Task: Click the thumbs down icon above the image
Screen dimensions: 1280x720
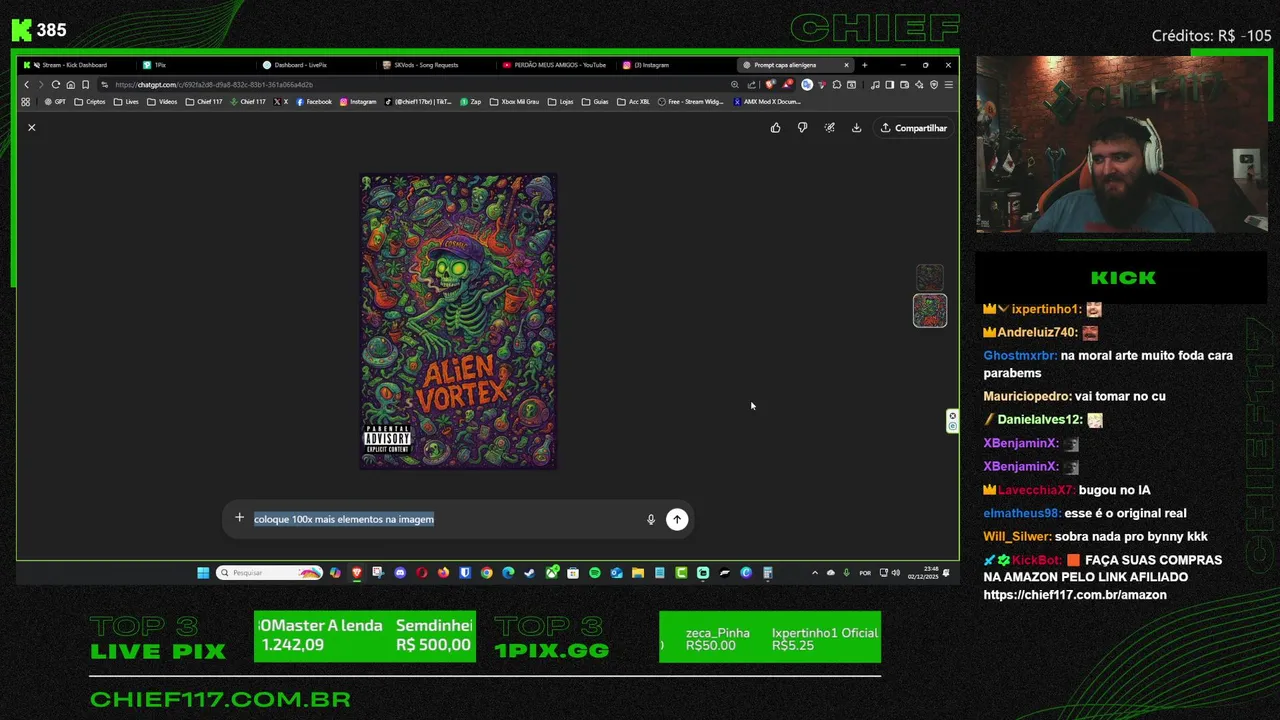Action: (x=802, y=128)
